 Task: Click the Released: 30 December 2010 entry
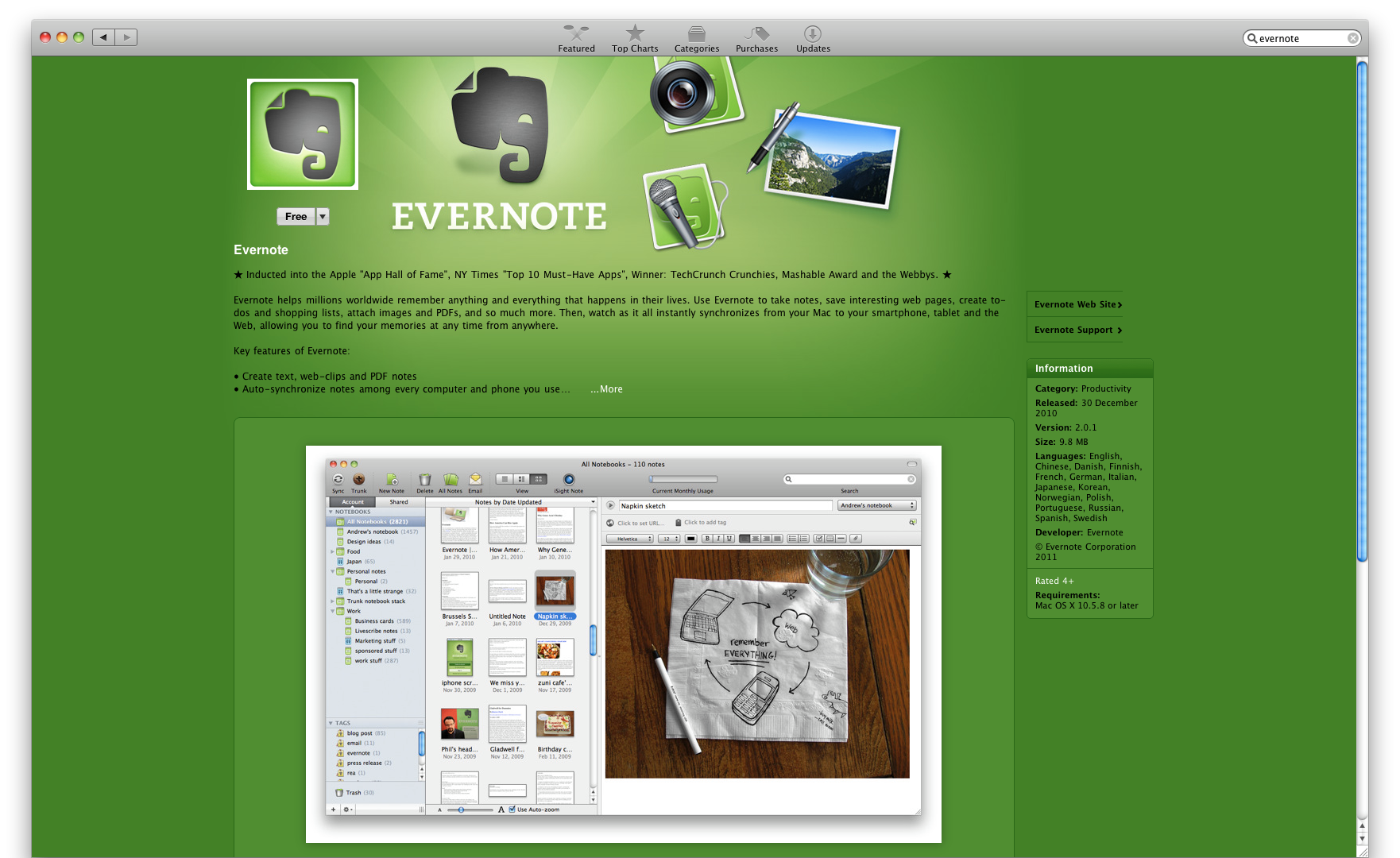(x=1086, y=408)
